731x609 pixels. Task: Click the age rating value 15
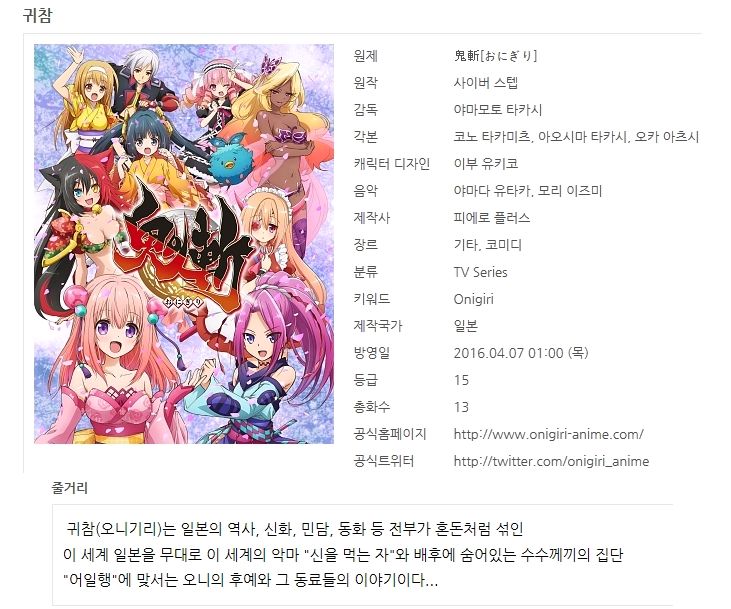(461, 380)
